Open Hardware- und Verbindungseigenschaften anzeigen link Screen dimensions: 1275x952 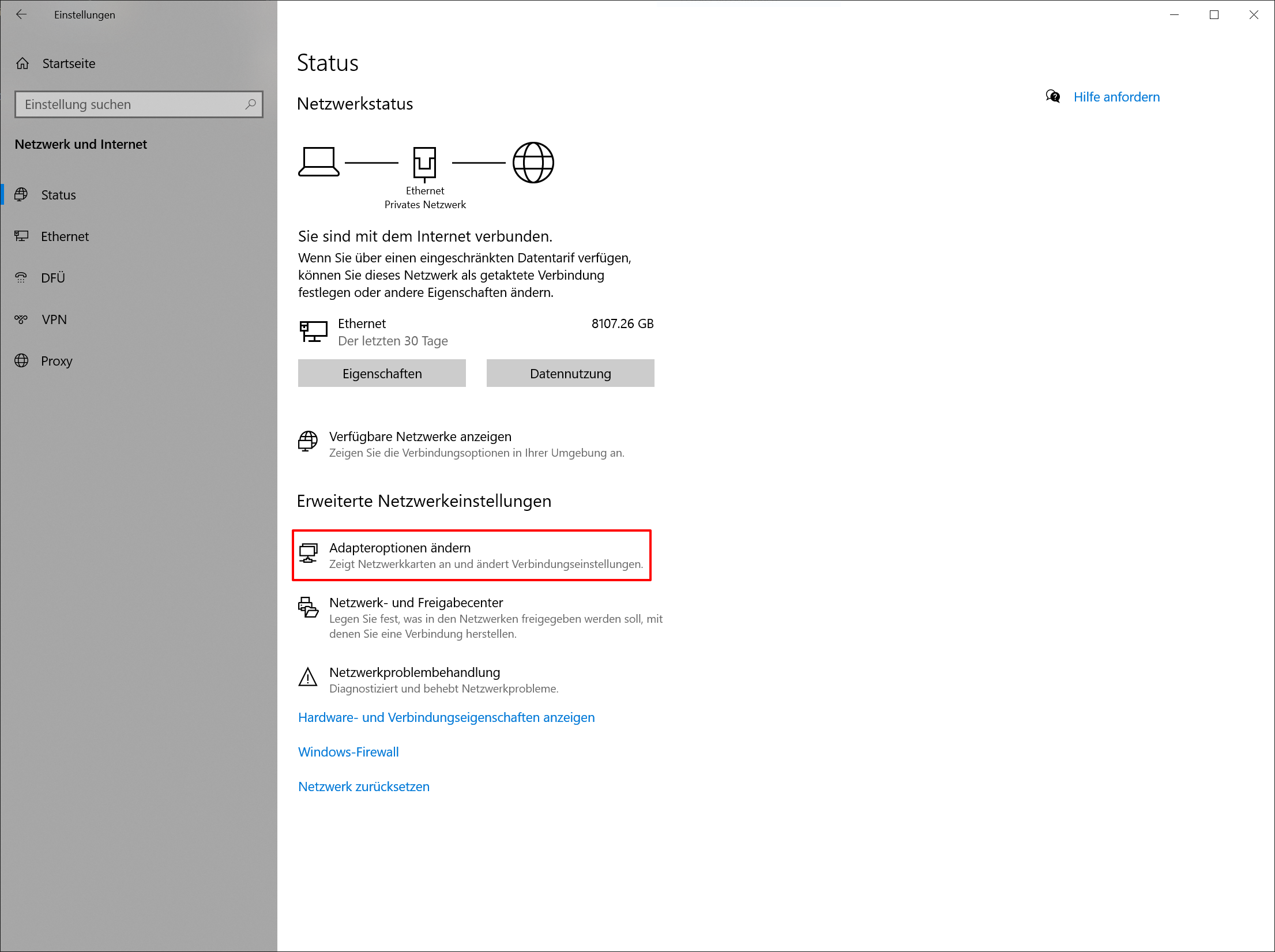point(446,717)
